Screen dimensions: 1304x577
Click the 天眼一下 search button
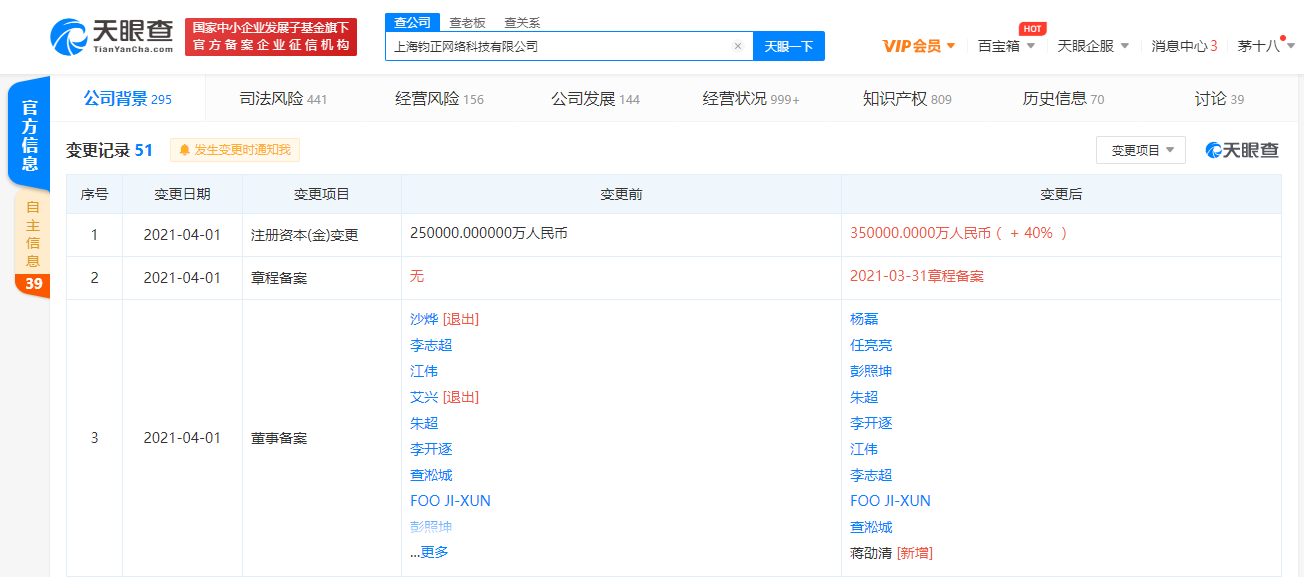pos(788,46)
